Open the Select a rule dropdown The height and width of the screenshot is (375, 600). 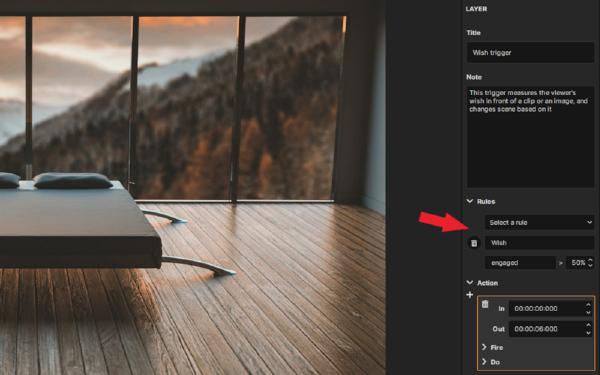tap(540, 222)
